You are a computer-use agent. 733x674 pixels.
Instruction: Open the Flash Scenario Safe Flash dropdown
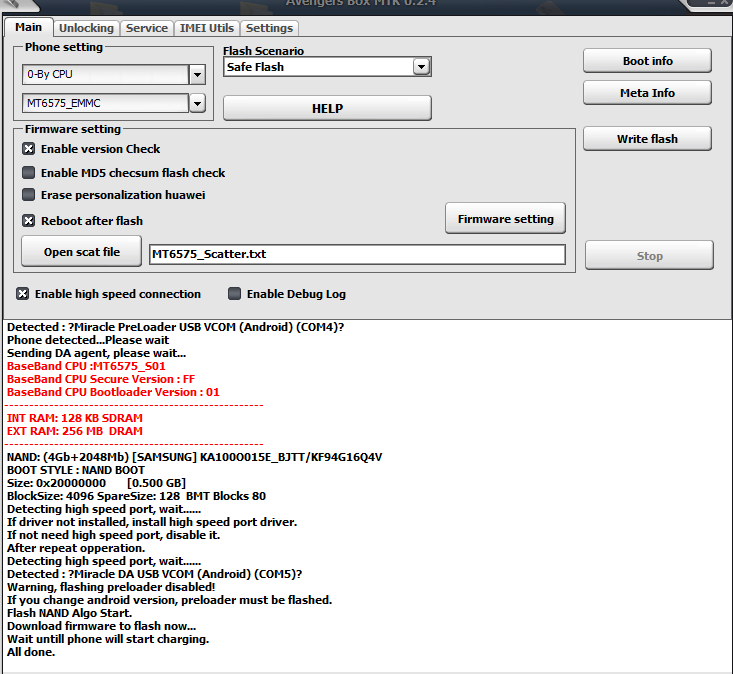click(x=421, y=67)
